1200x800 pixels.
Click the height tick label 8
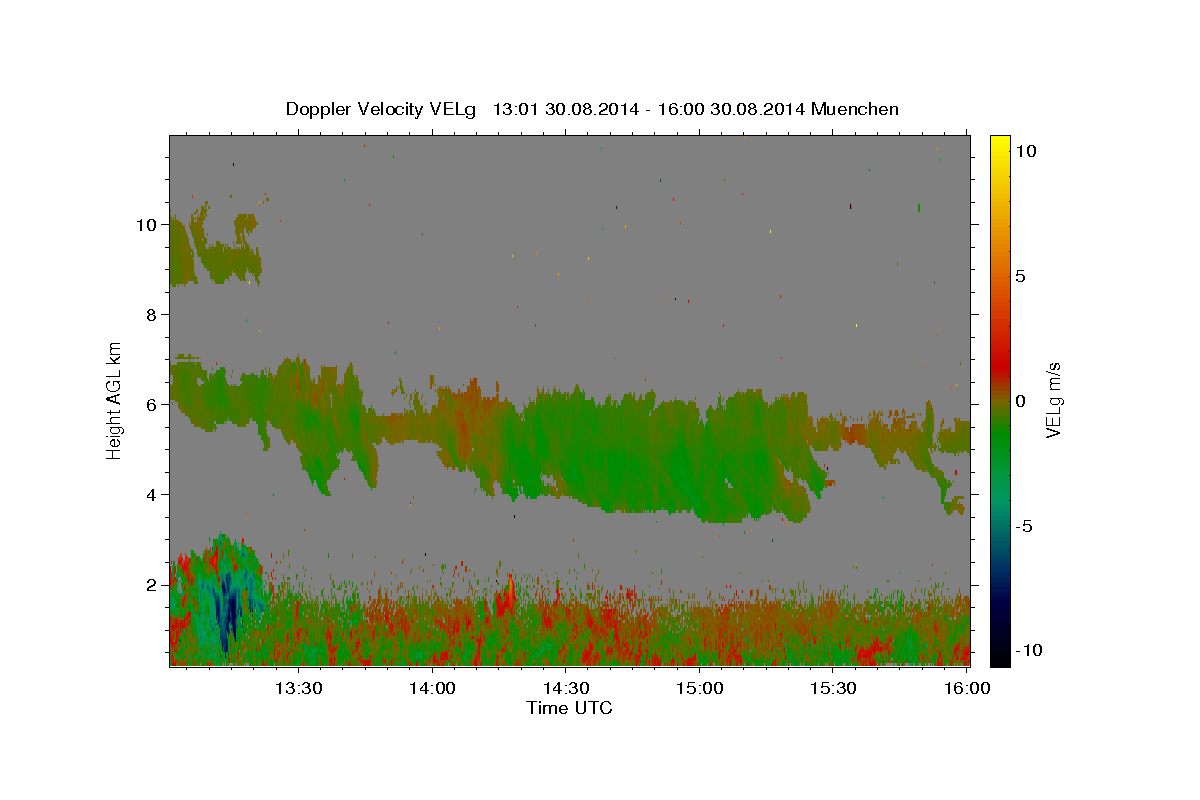coord(152,315)
